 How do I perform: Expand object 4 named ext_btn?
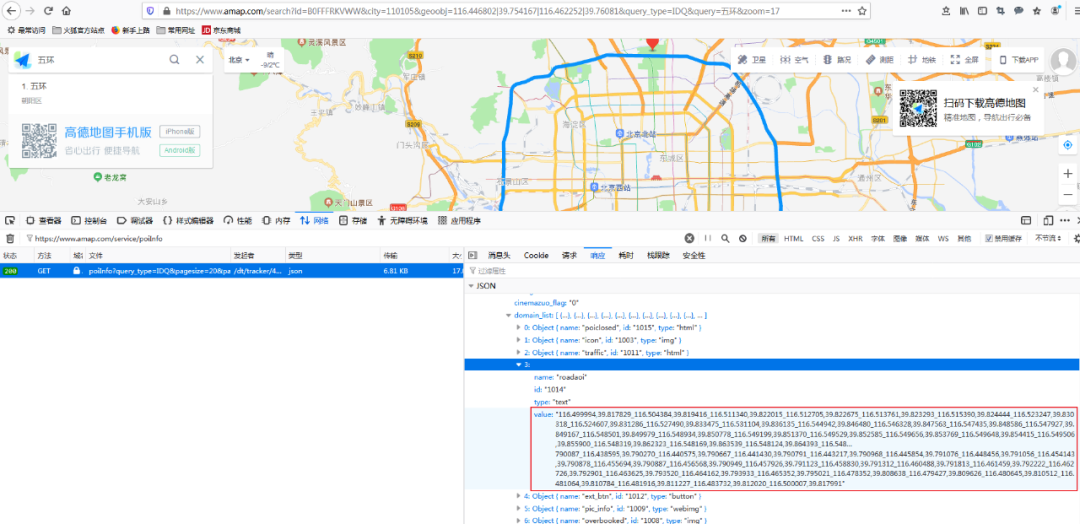tap(519, 496)
